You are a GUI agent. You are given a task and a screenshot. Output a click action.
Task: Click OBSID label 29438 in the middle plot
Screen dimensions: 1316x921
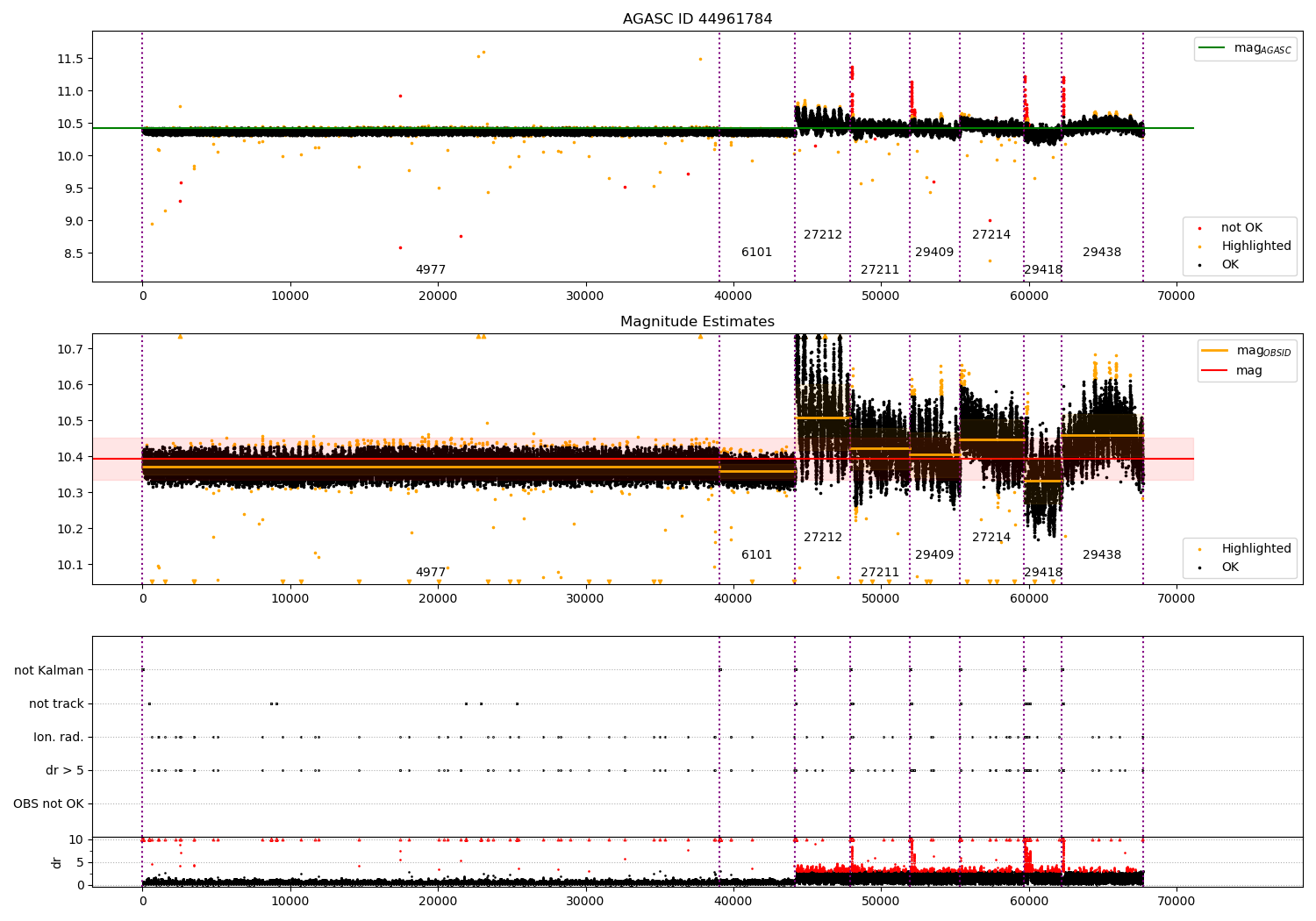(x=1102, y=555)
